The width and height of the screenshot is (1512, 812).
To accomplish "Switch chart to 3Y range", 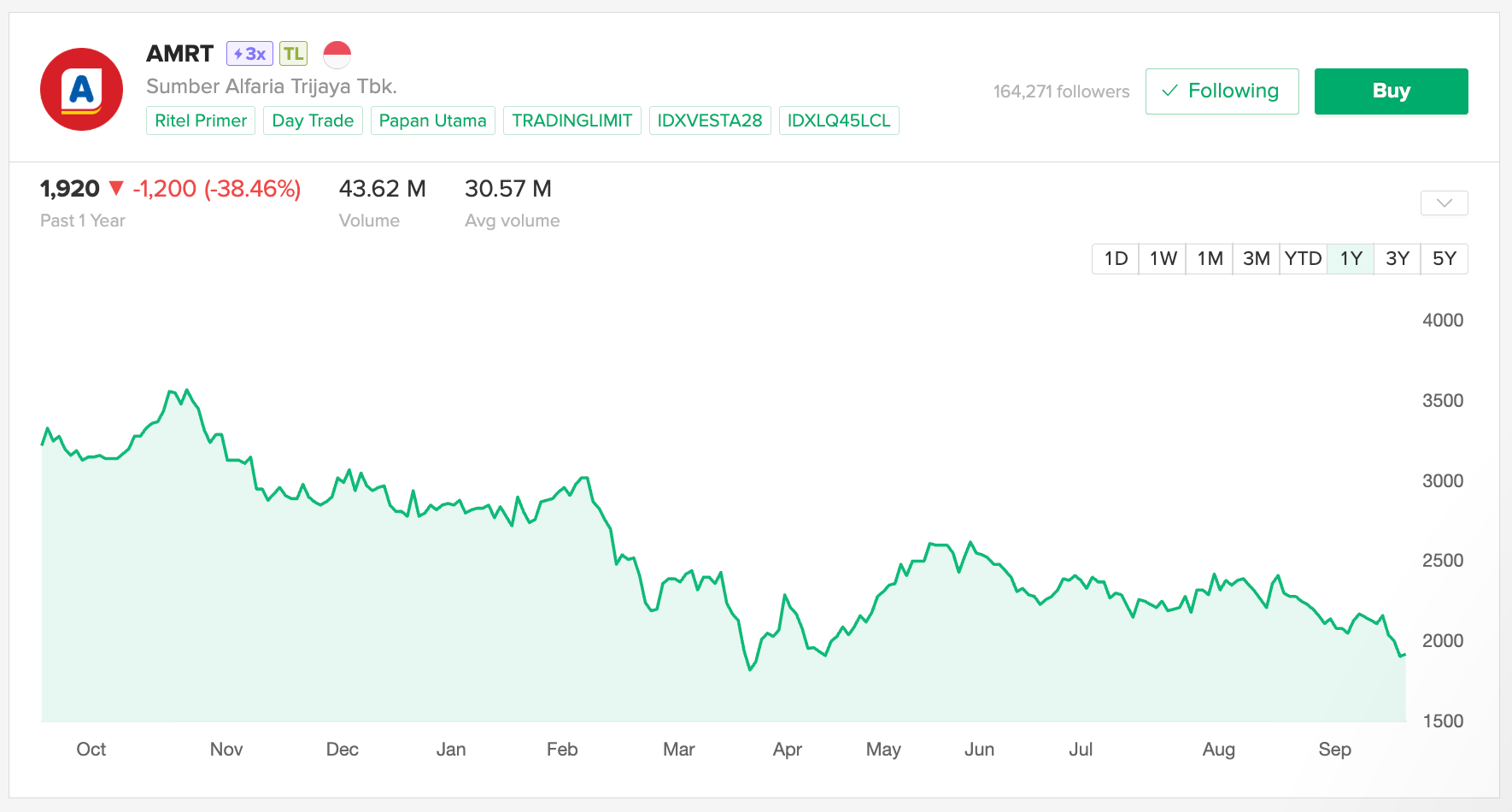I will 1398,259.
